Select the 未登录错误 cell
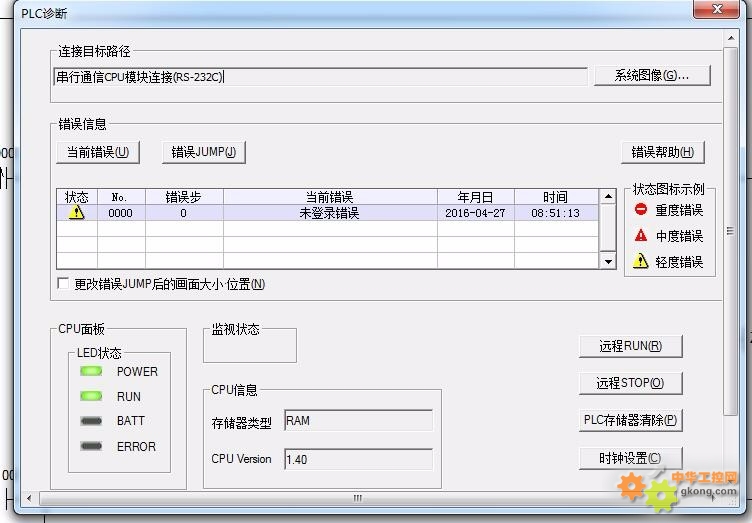Screen dimensions: 752x523 330,213
